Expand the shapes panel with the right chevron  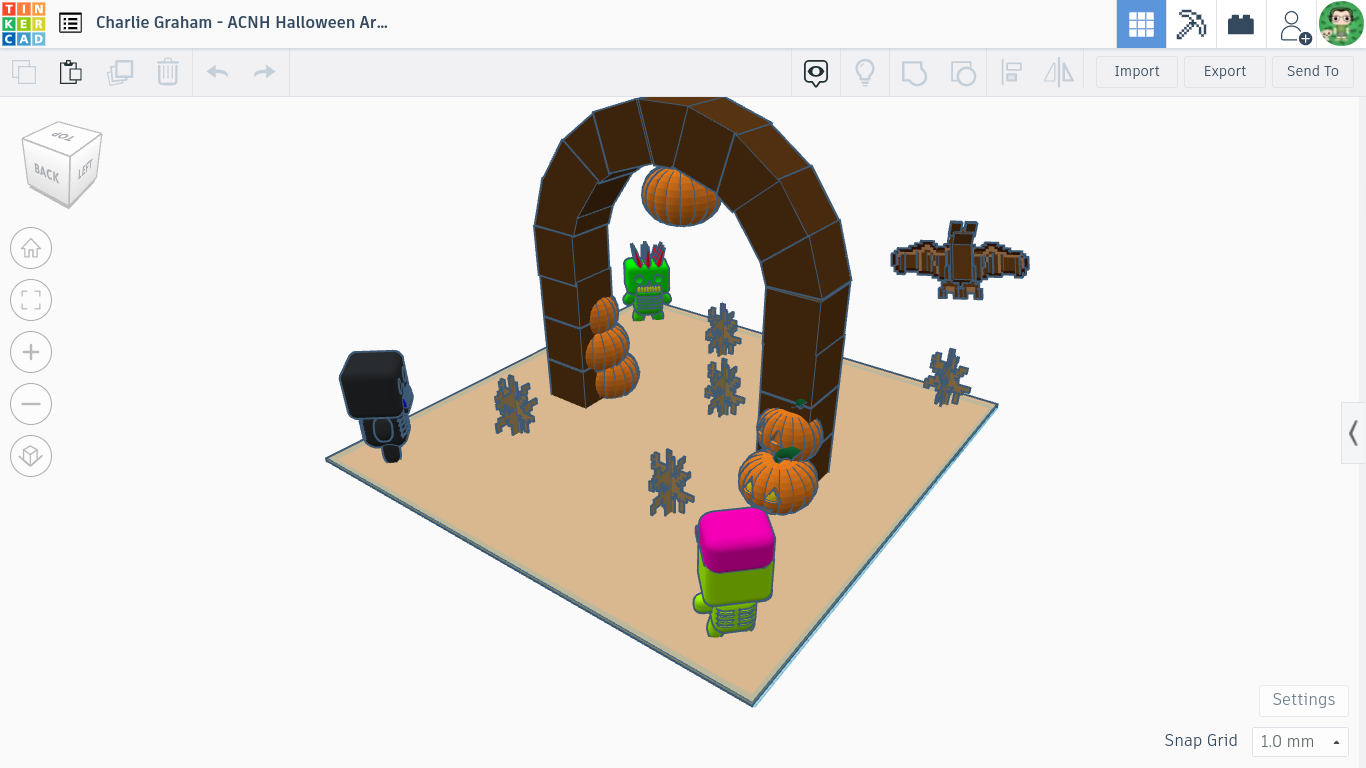[x=1355, y=432]
